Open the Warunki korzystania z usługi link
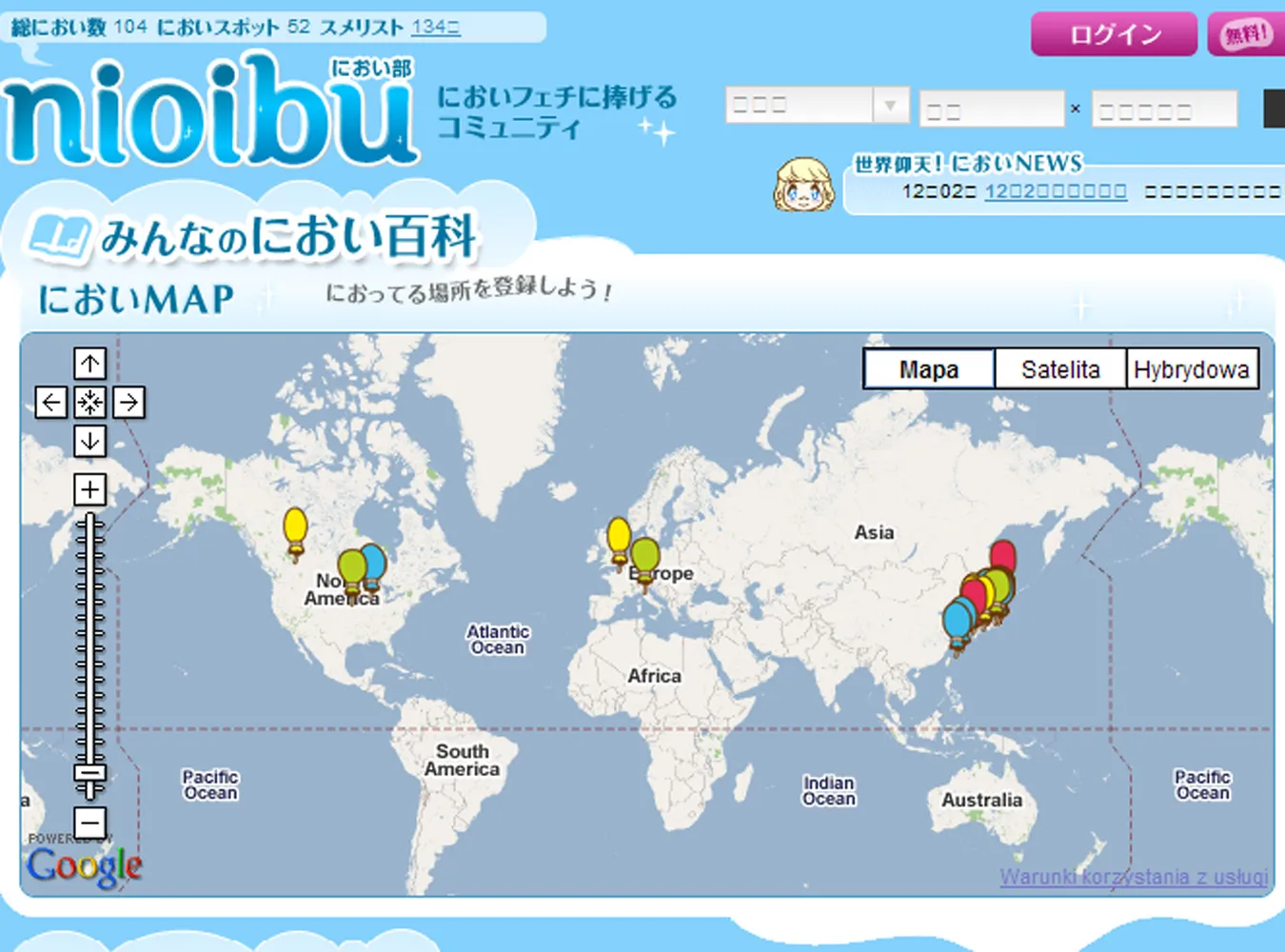Screen dimensions: 1285x952 click(1133, 877)
